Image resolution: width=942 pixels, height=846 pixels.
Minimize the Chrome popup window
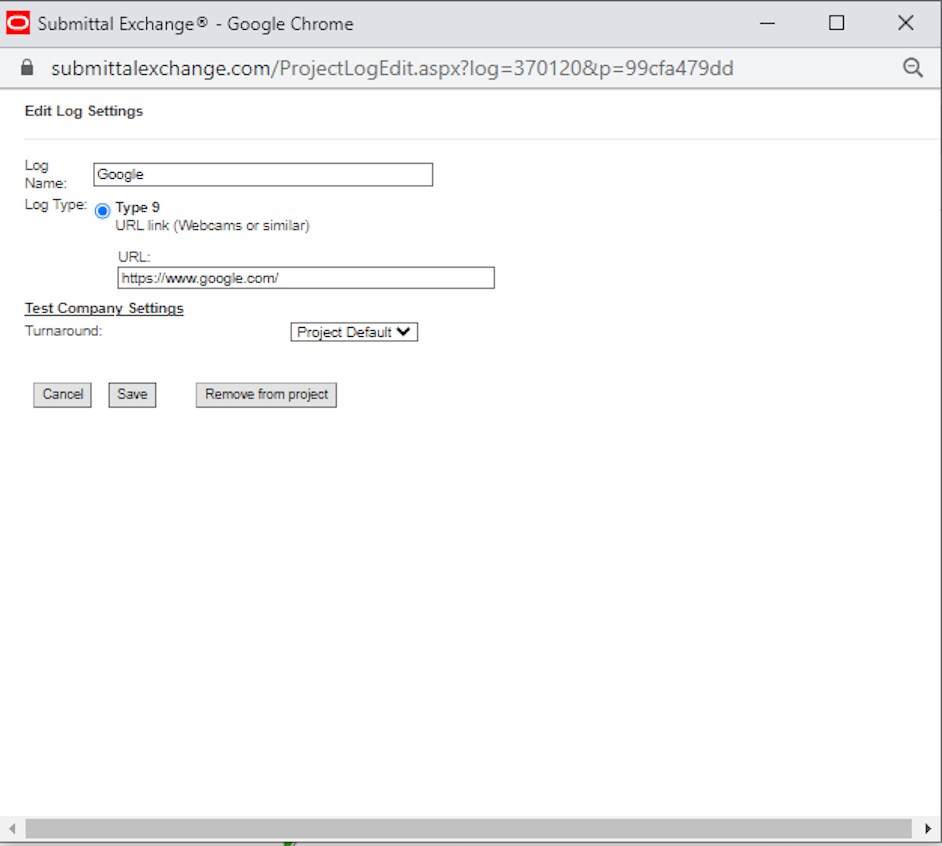pyautogui.click(x=767, y=23)
